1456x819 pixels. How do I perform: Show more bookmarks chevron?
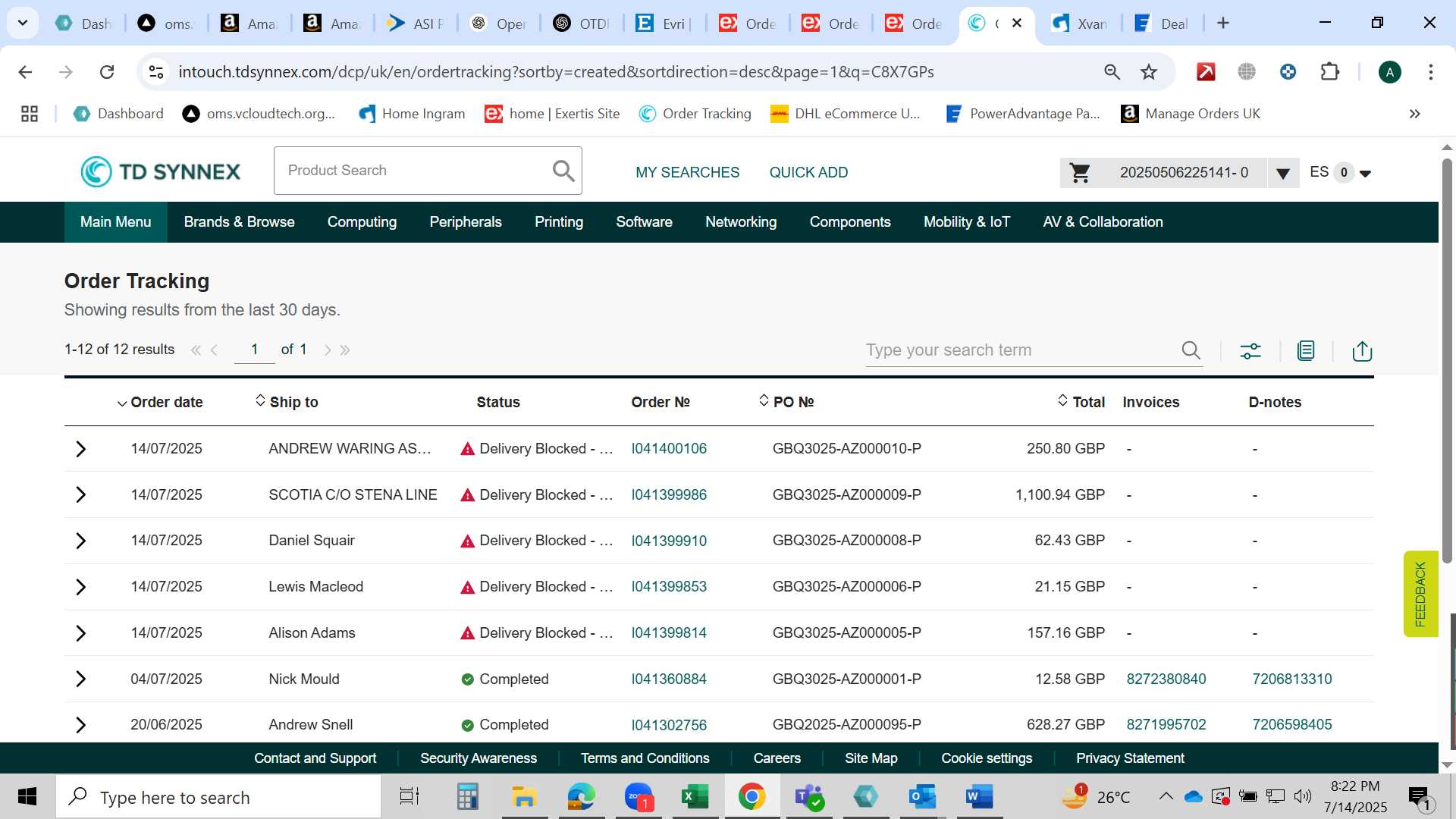pos(1414,114)
